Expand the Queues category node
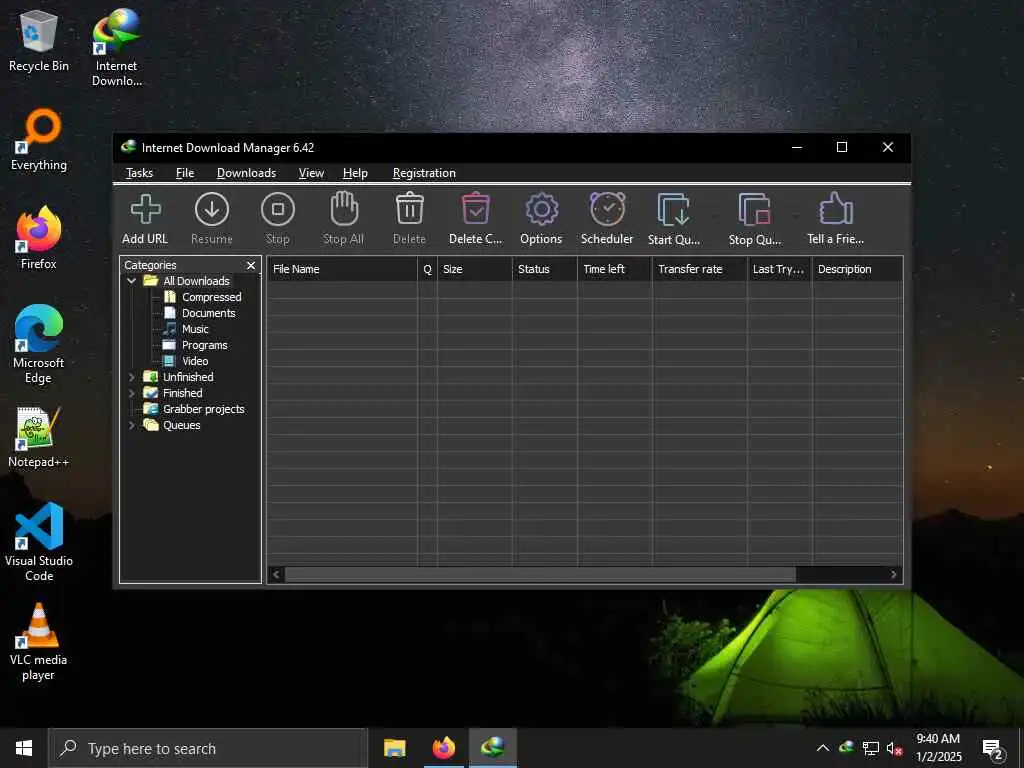The width and height of the screenshot is (1024, 768). click(x=131, y=425)
